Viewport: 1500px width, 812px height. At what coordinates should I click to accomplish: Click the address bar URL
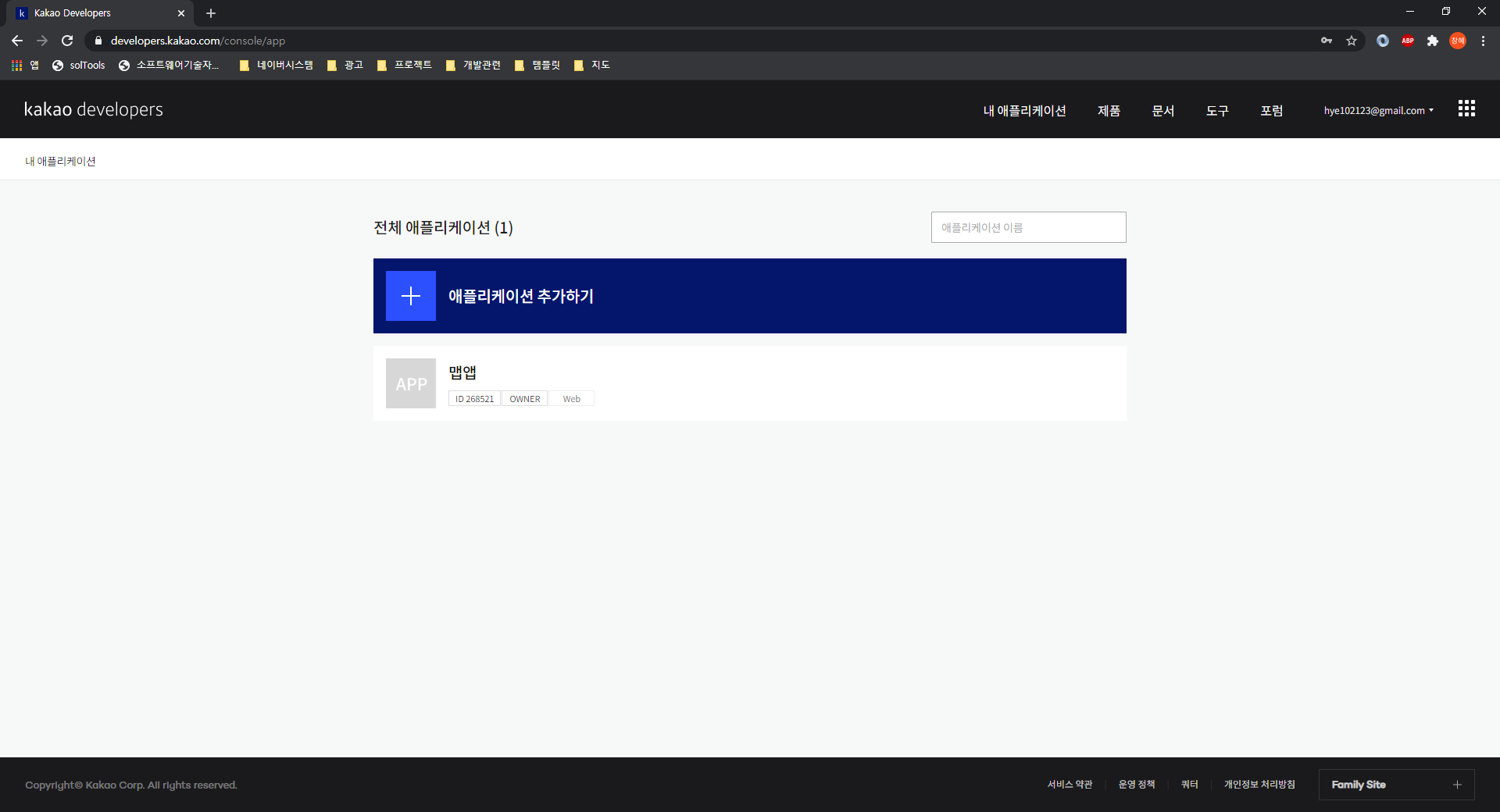coord(198,41)
